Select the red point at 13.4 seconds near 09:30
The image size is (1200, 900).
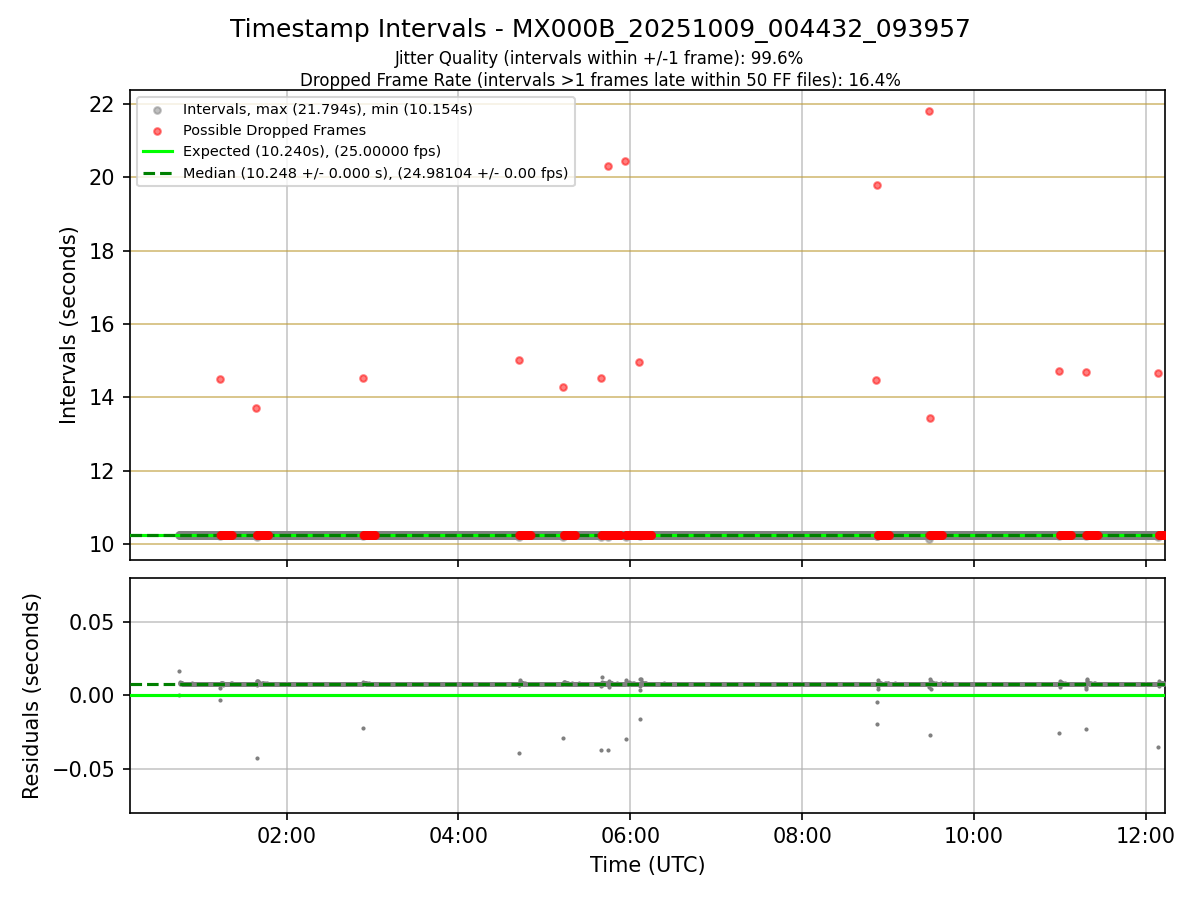930,418
